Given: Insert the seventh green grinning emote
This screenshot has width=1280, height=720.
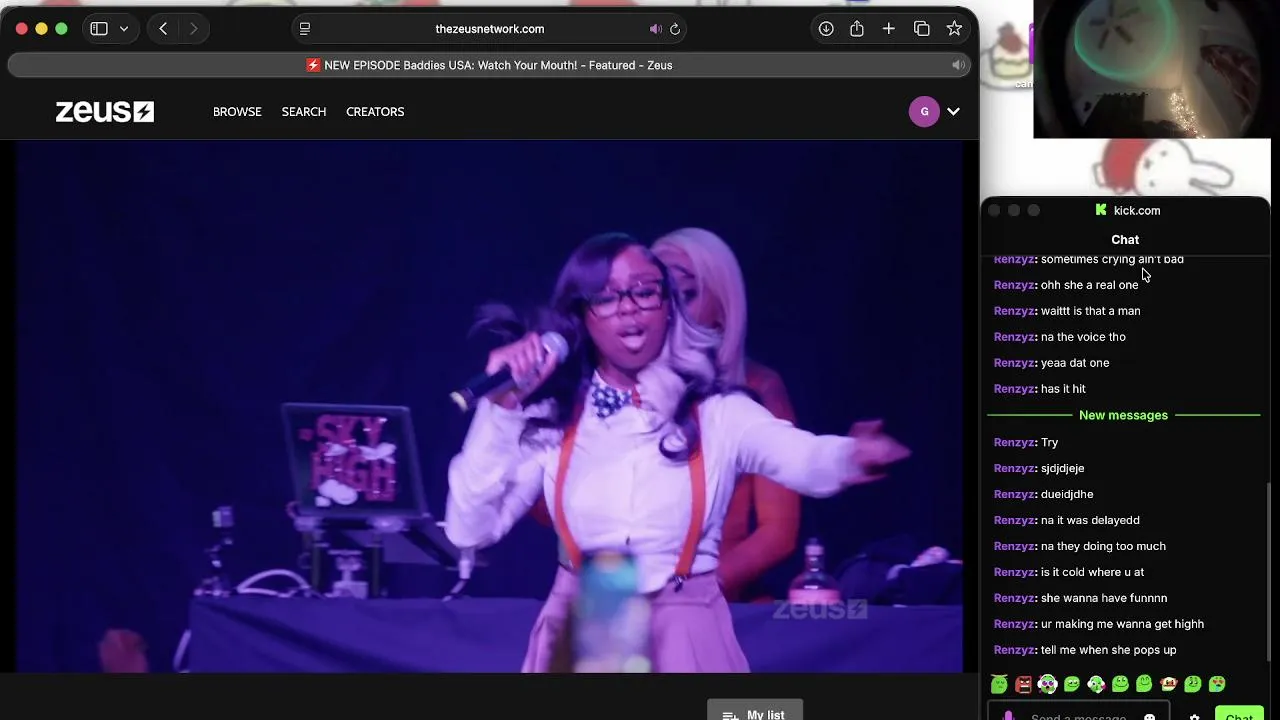Looking at the screenshot, I should [1144, 684].
